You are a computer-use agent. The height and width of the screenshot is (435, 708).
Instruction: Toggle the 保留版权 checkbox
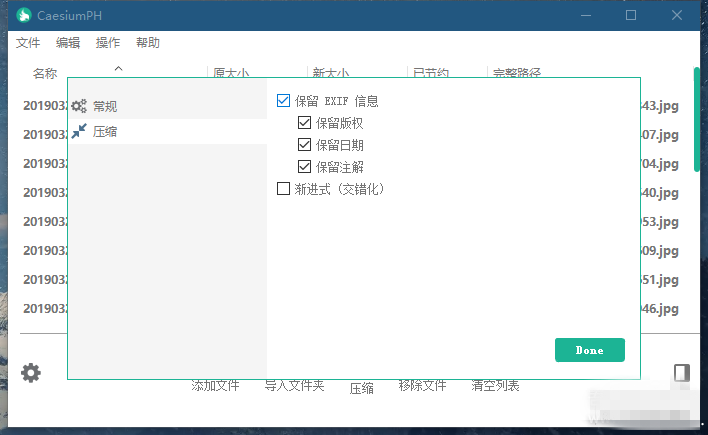pos(305,123)
